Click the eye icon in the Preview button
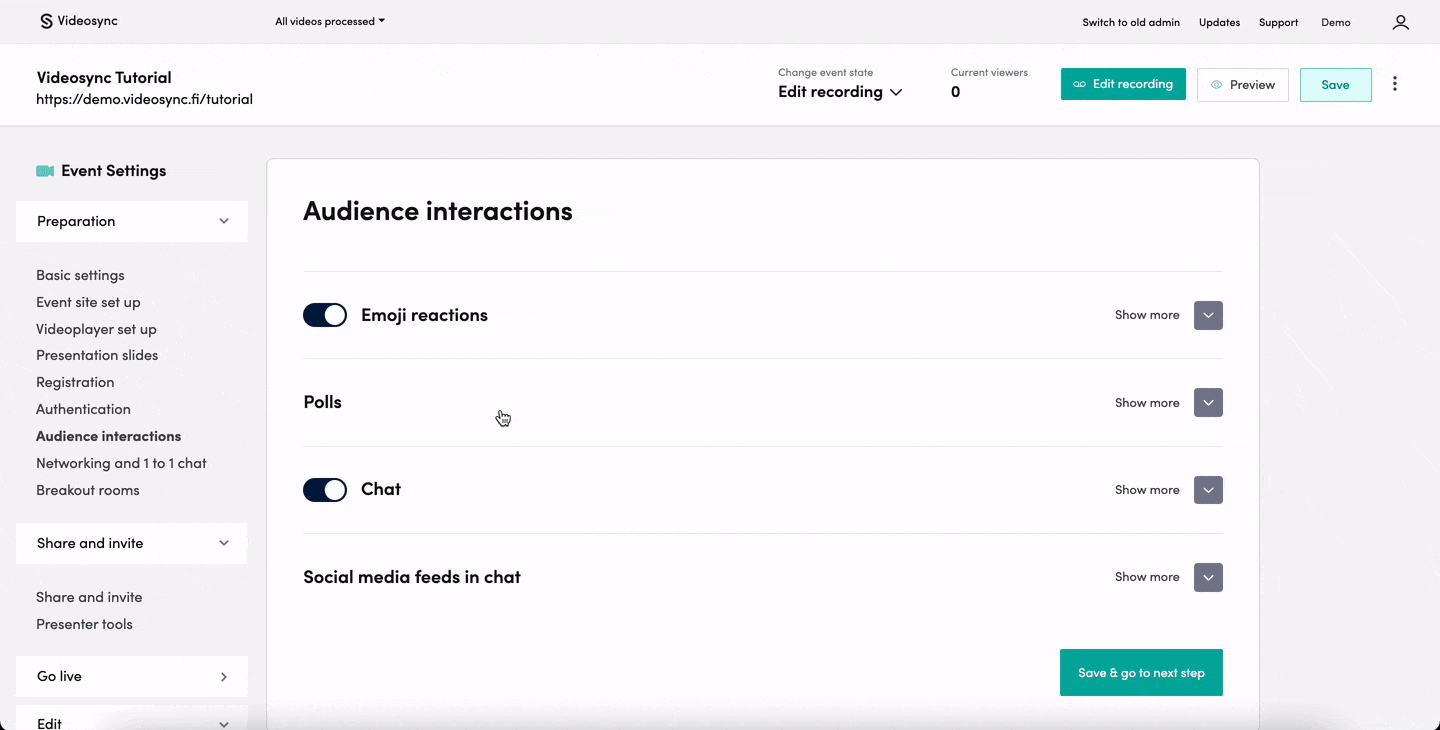This screenshot has height=730, width=1440. click(x=1215, y=84)
